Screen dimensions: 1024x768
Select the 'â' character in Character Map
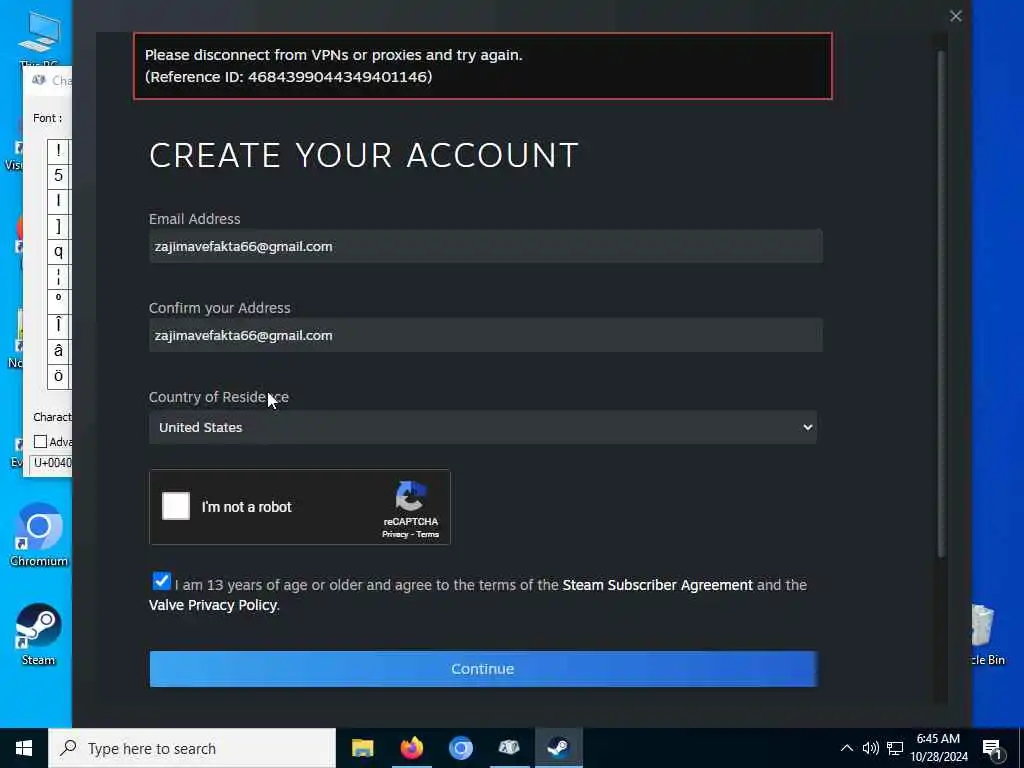click(x=58, y=352)
